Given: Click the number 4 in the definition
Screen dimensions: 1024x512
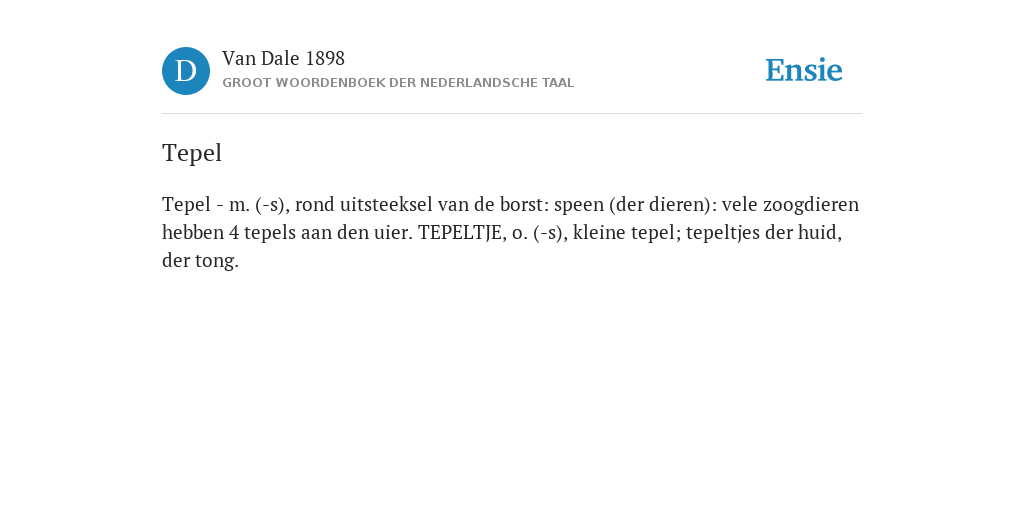Looking at the screenshot, I should coord(235,232).
